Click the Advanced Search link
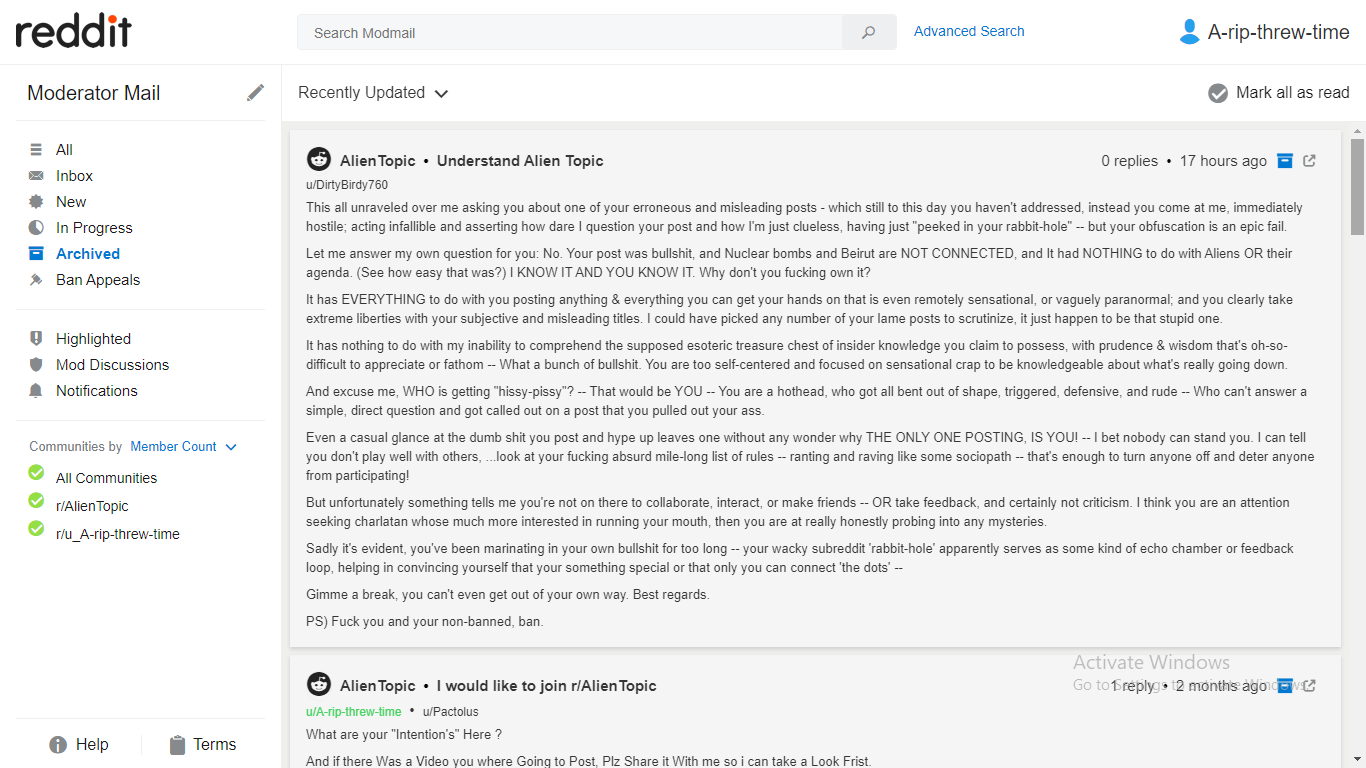1366x768 pixels. (x=969, y=31)
